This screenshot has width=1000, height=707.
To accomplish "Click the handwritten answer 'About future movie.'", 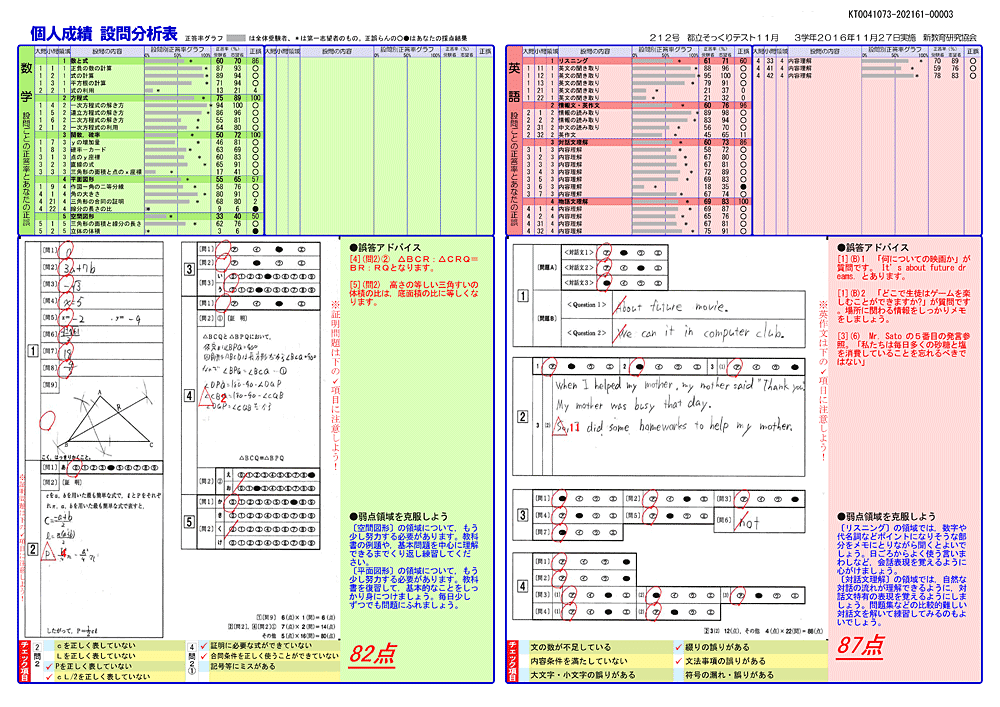I will coord(670,307).
